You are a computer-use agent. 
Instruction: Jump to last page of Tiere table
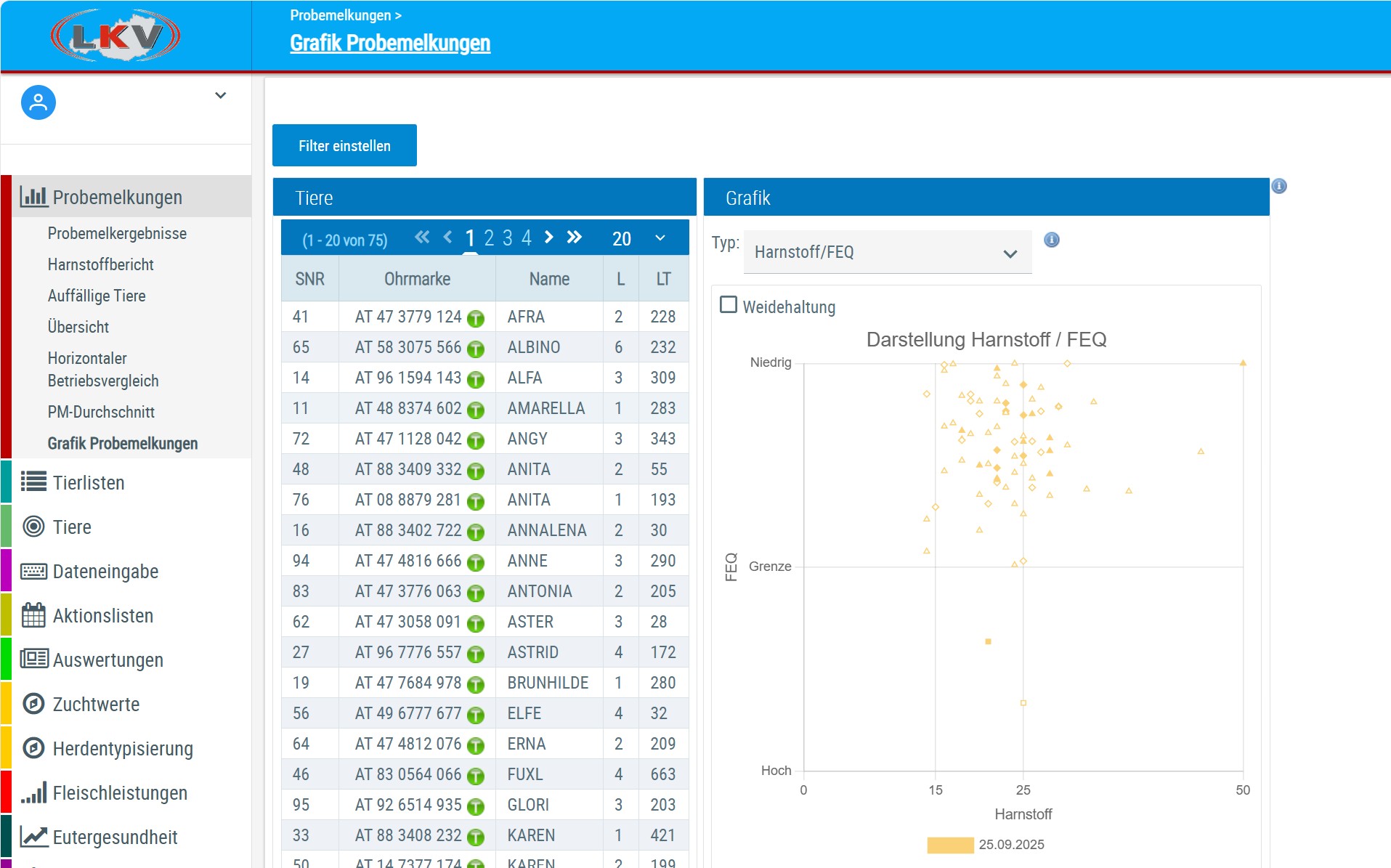pos(575,238)
